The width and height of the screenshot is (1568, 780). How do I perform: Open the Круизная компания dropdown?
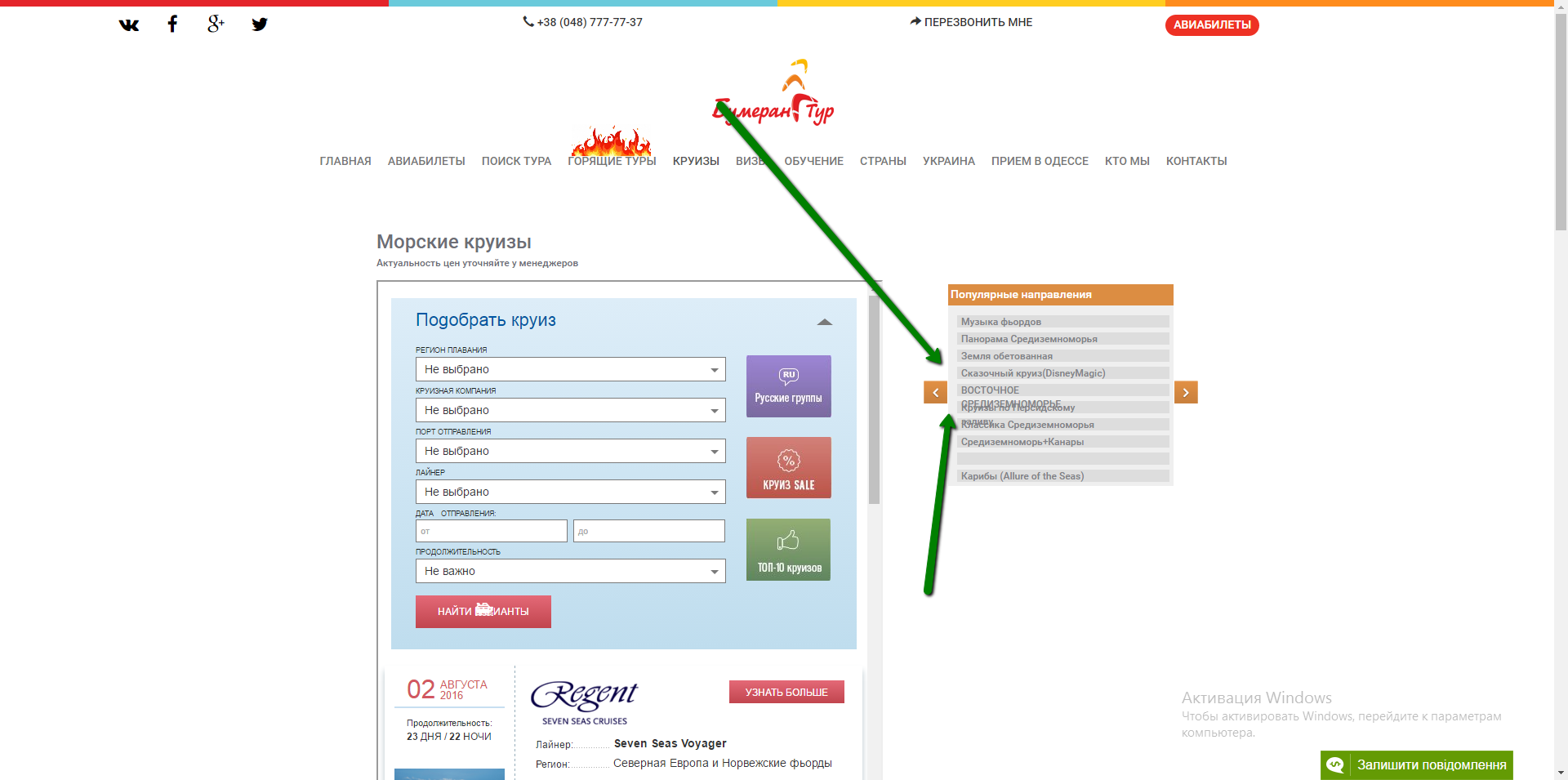[x=570, y=410]
